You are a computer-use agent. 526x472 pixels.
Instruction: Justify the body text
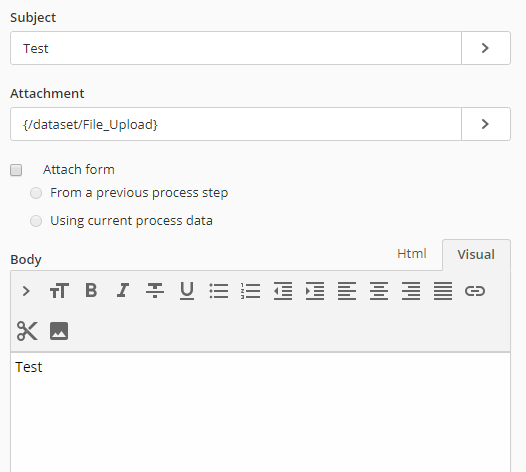443,291
